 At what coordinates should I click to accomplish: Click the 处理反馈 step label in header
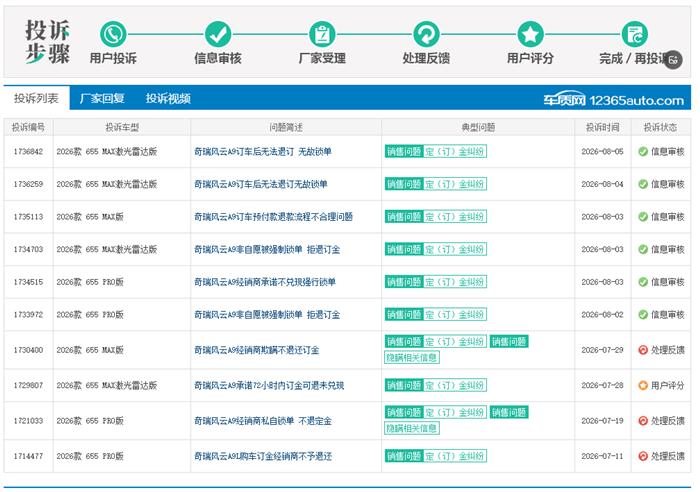[426, 58]
